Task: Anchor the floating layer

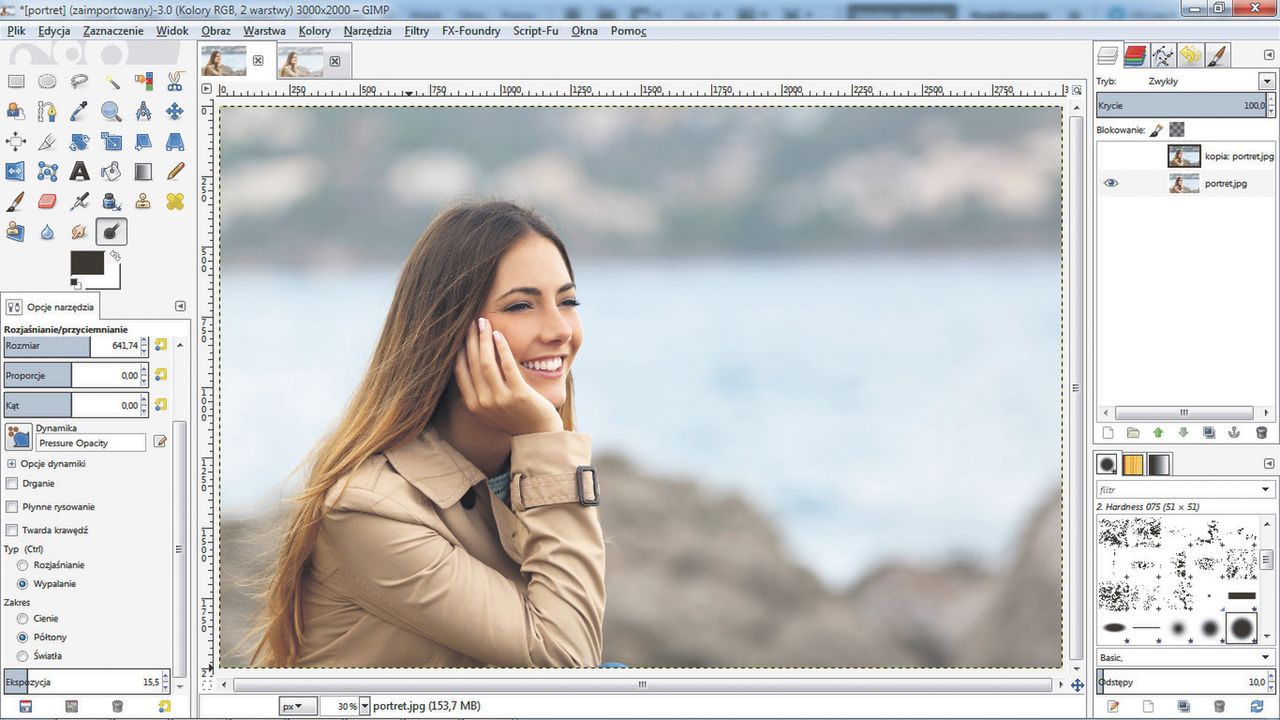Action: (x=1235, y=433)
